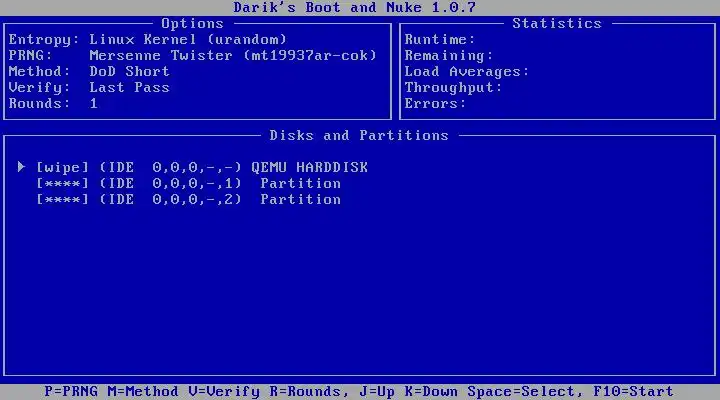
Task: Toggle the [****] marker for partition 2
Action: [62, 200]
